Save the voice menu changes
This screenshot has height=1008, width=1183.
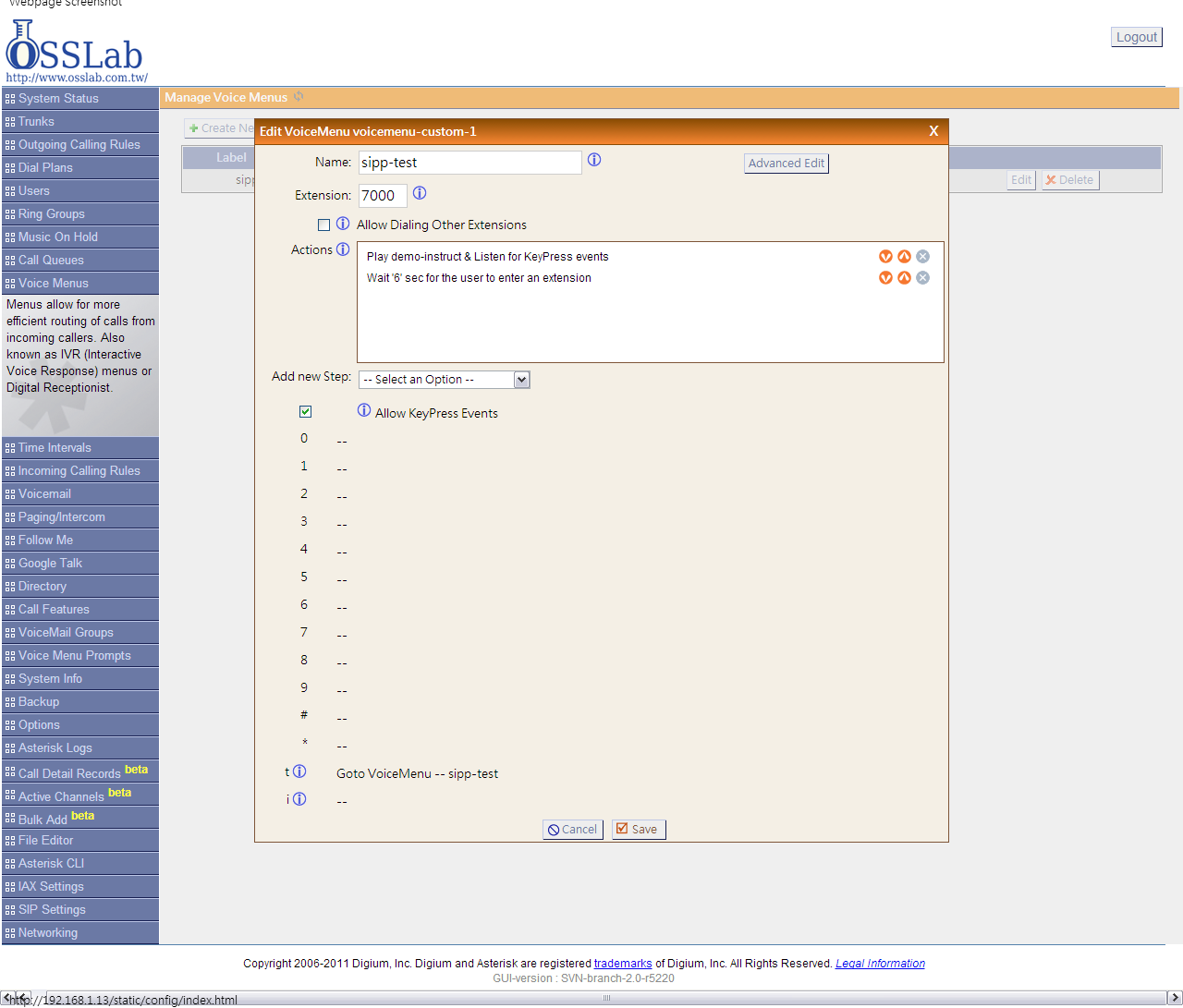pyautogui.click(x=639, y=830)
